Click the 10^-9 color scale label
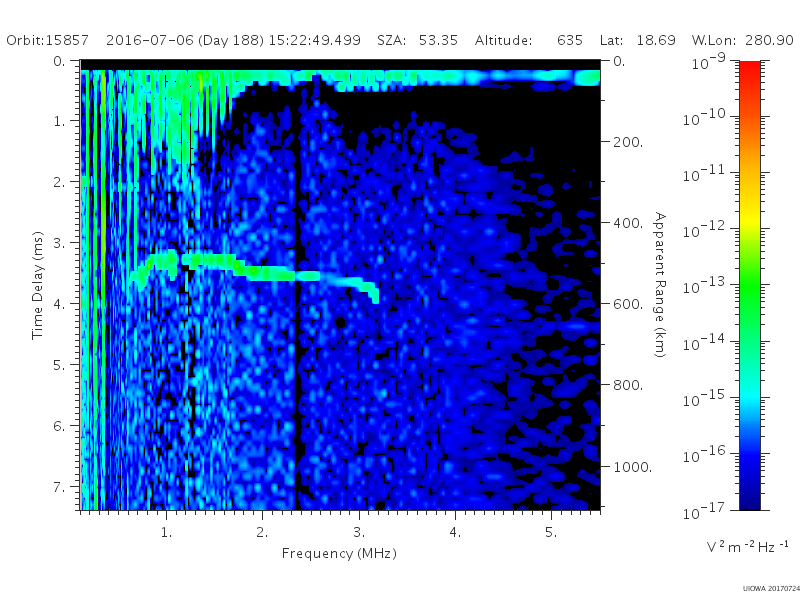Image resolution: width=800 pixels, height=600 pixels. coord(708,61)
